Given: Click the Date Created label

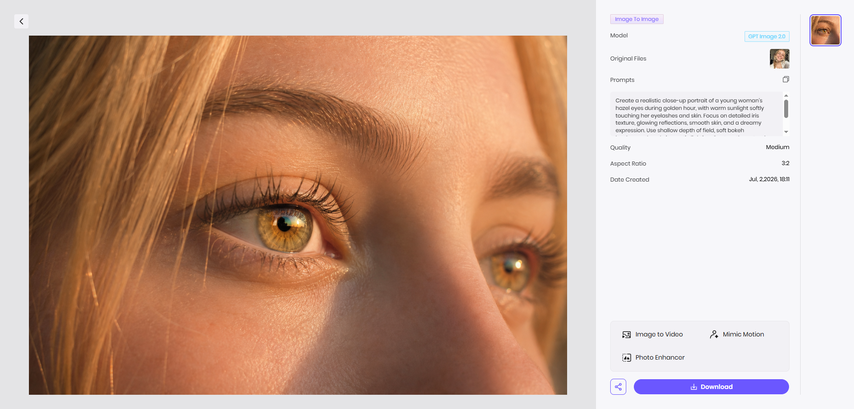Looking at the screenshot, I should pos(630,180).
